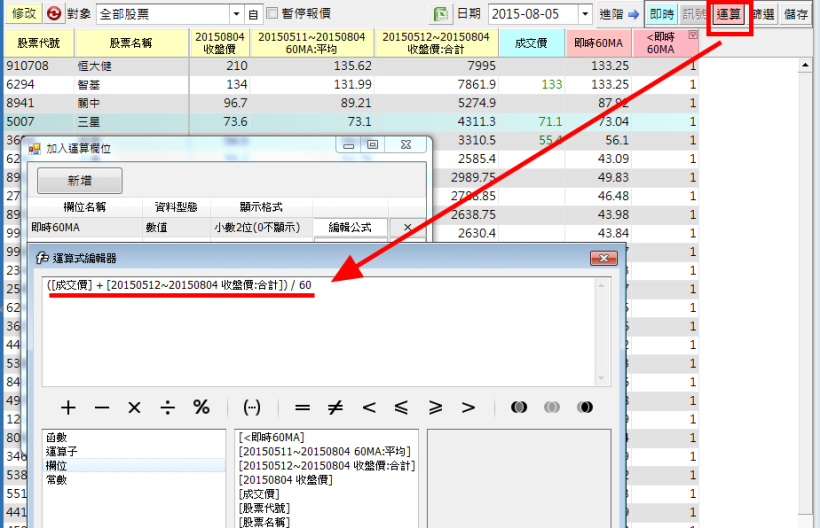The height and width of the screenshot is (528, 820).
Task: Delete the 即時60MA row with X button
Action: (x=407, y=227)
